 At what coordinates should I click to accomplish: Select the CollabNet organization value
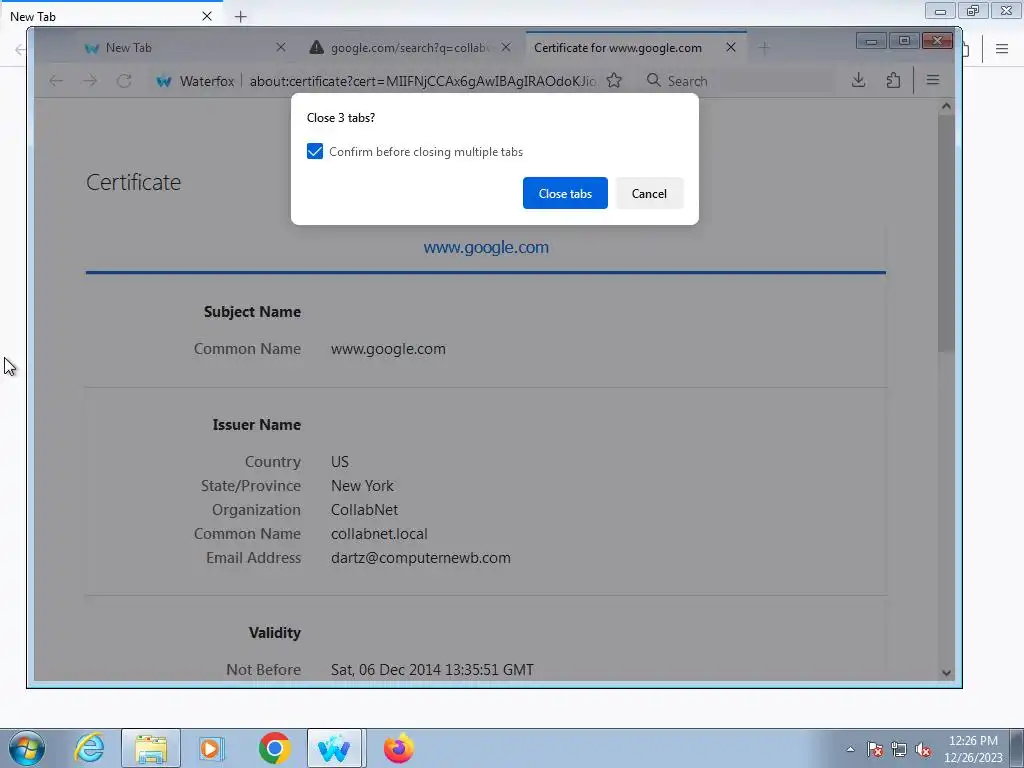click(x=364, y=509)
